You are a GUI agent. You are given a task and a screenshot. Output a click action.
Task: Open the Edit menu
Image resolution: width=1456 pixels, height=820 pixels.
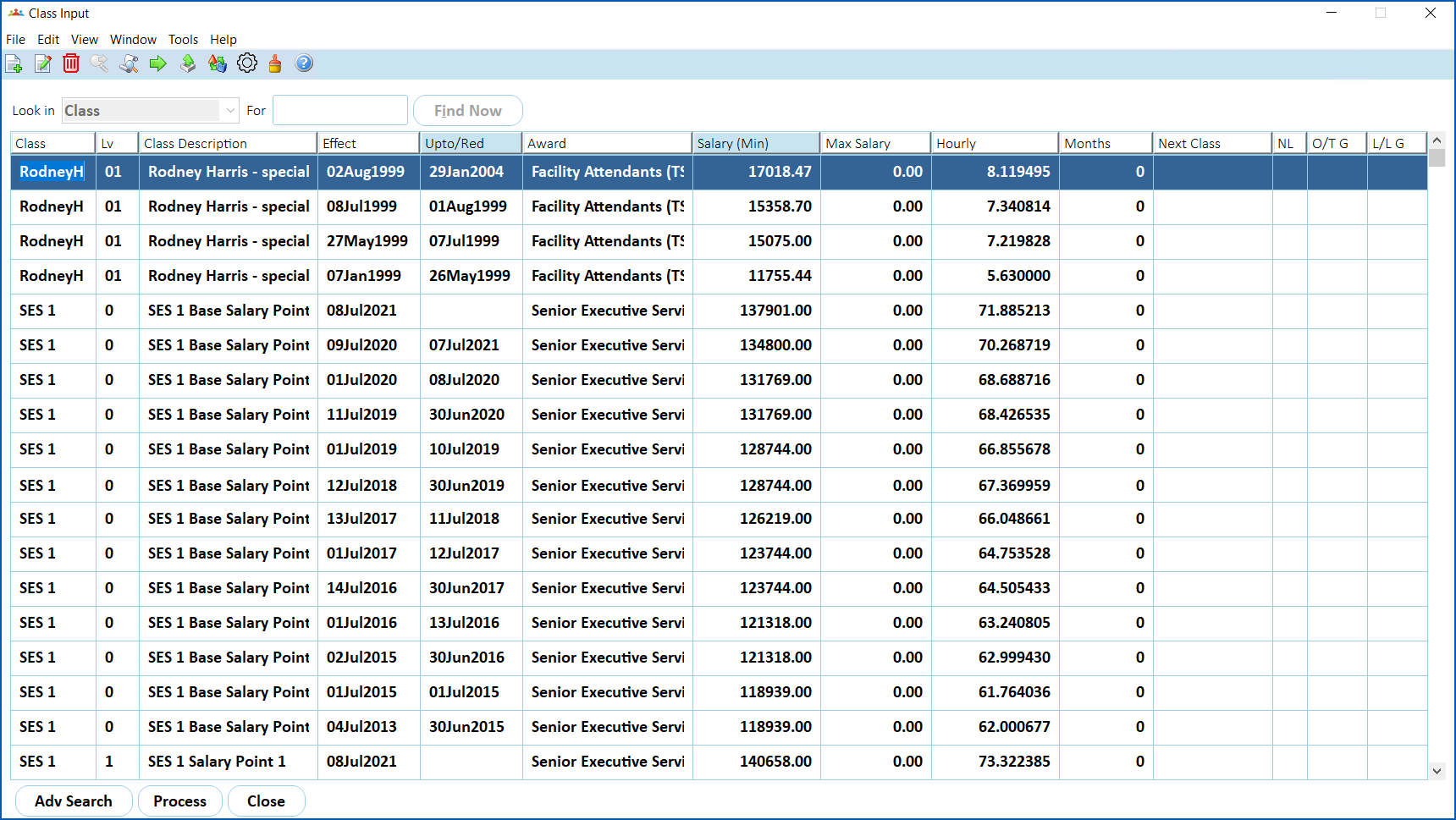click(x=48, y=40)
